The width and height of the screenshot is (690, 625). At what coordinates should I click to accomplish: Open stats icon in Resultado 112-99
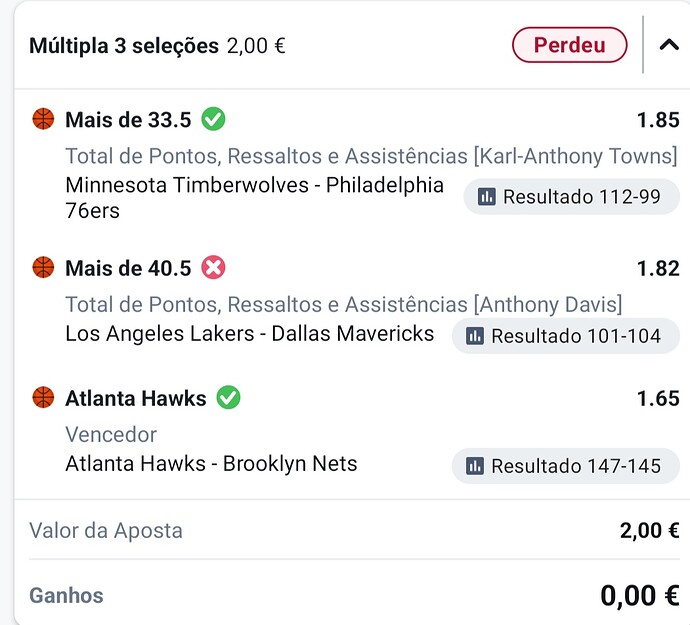487,196
